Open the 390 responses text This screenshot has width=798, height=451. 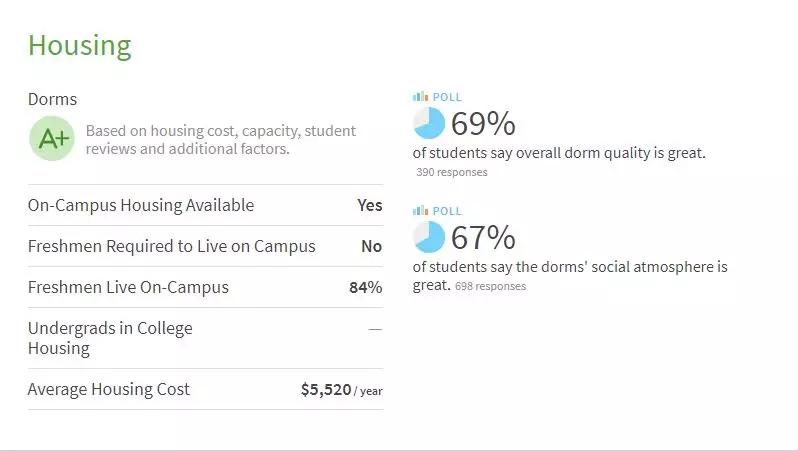(452, 172)
